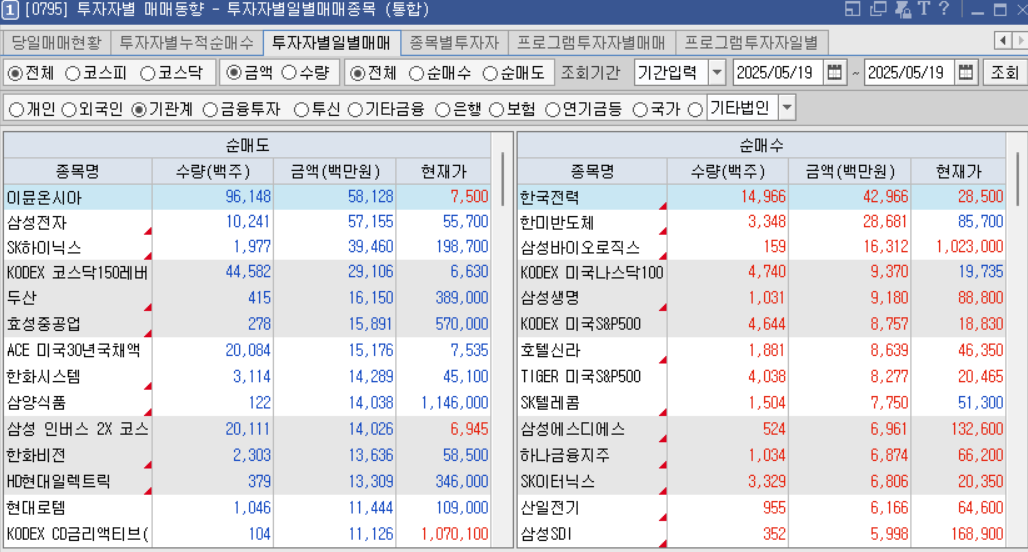The width and height of the screenshot is (1028, 552).
Task: Select the 코스피 radio button
Action: 73,73
